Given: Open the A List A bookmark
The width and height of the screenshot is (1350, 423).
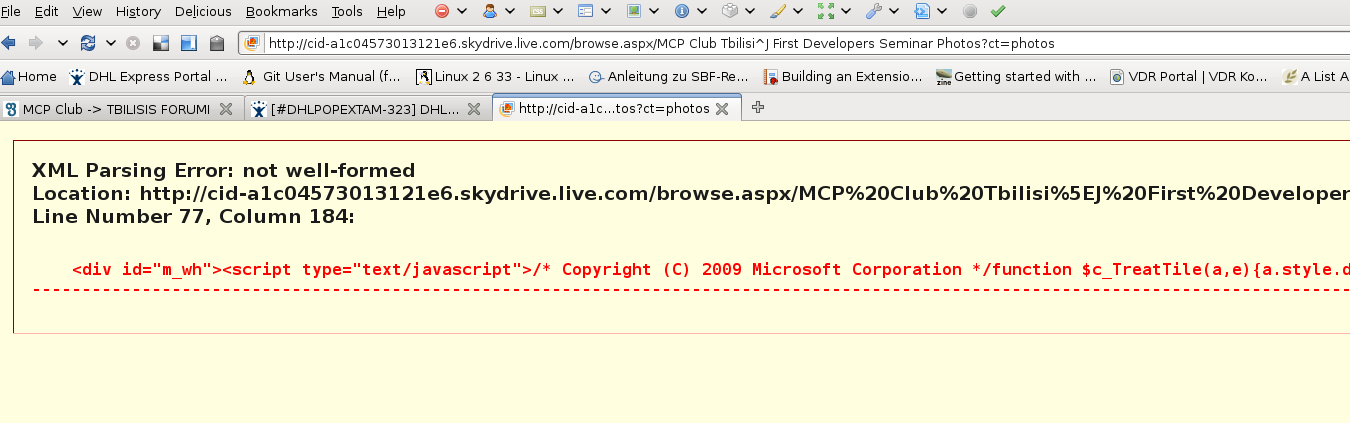Looking at the screenshot, I should (1315, 76).
